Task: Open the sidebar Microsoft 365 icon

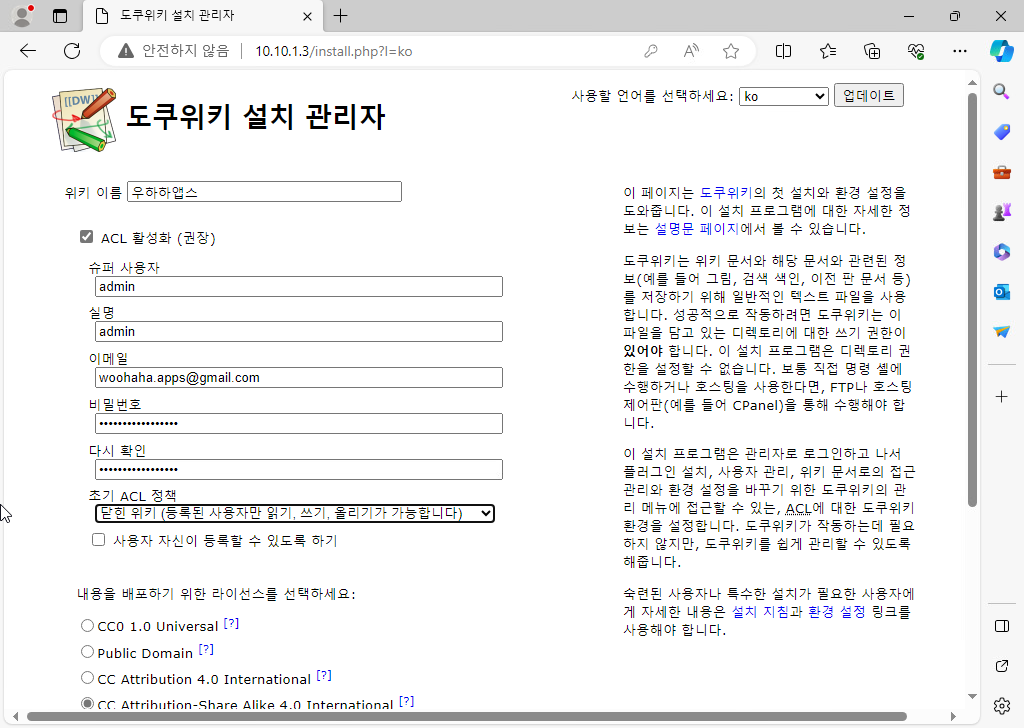Action: (1001, 251)
